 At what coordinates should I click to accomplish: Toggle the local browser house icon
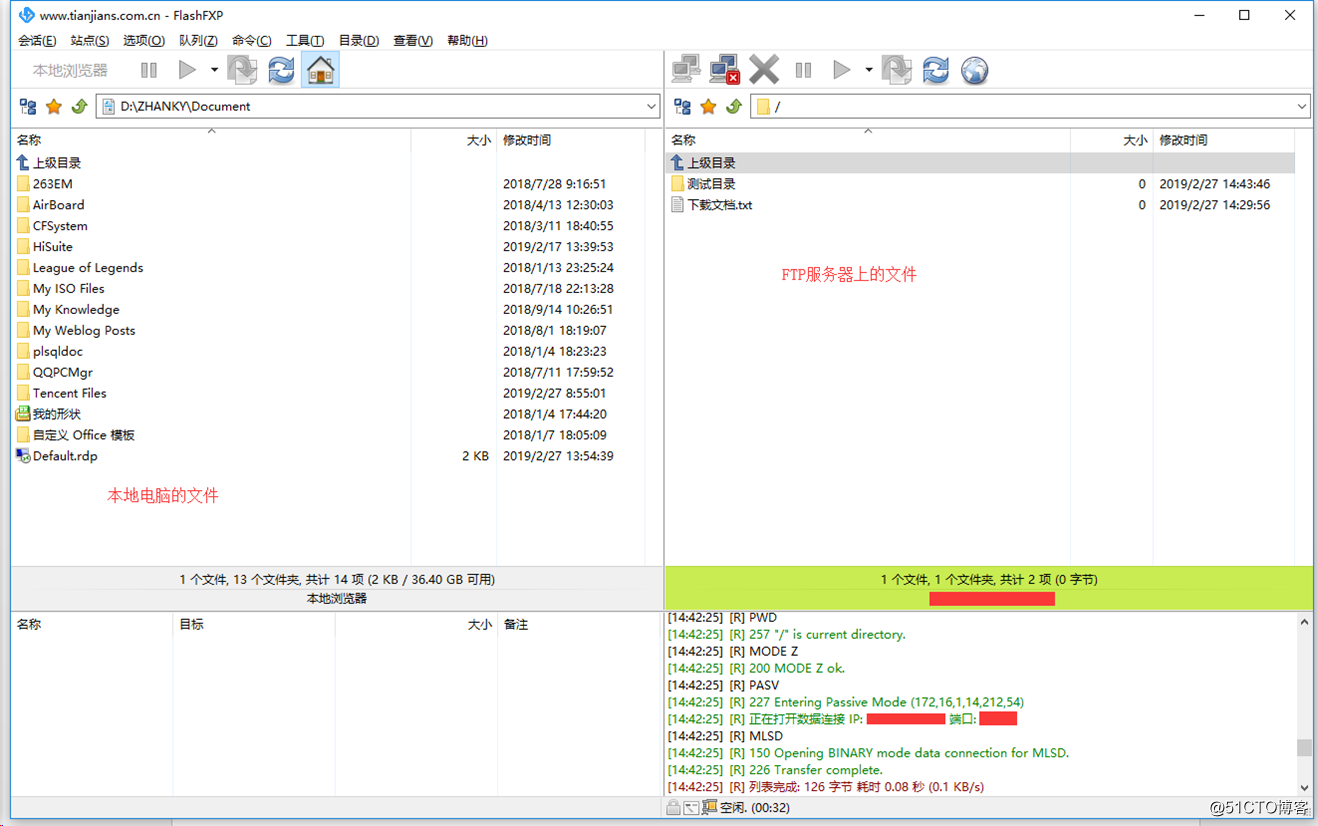[320, 70]
